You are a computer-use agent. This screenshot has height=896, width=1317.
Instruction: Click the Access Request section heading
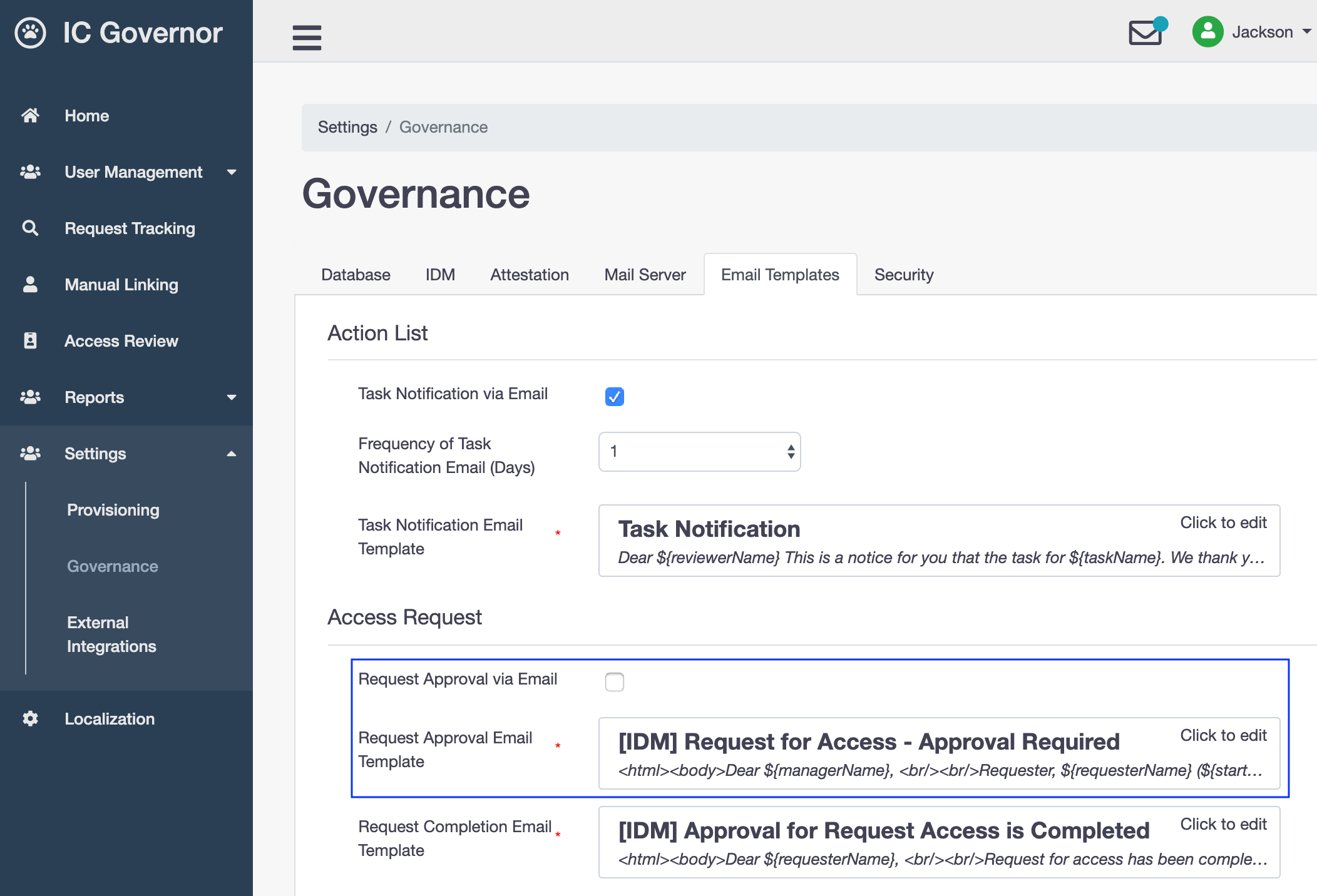pos(404,617)
